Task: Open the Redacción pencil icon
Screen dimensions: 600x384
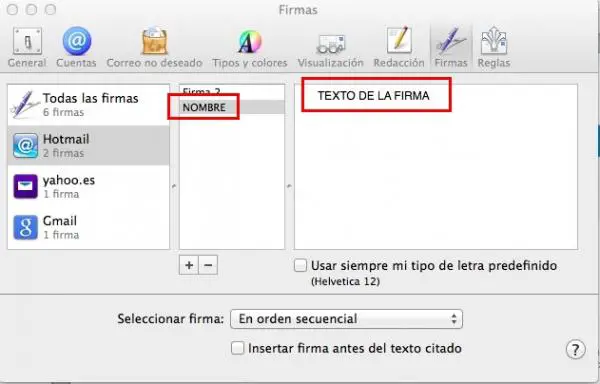Action: [x=399, y=41]
